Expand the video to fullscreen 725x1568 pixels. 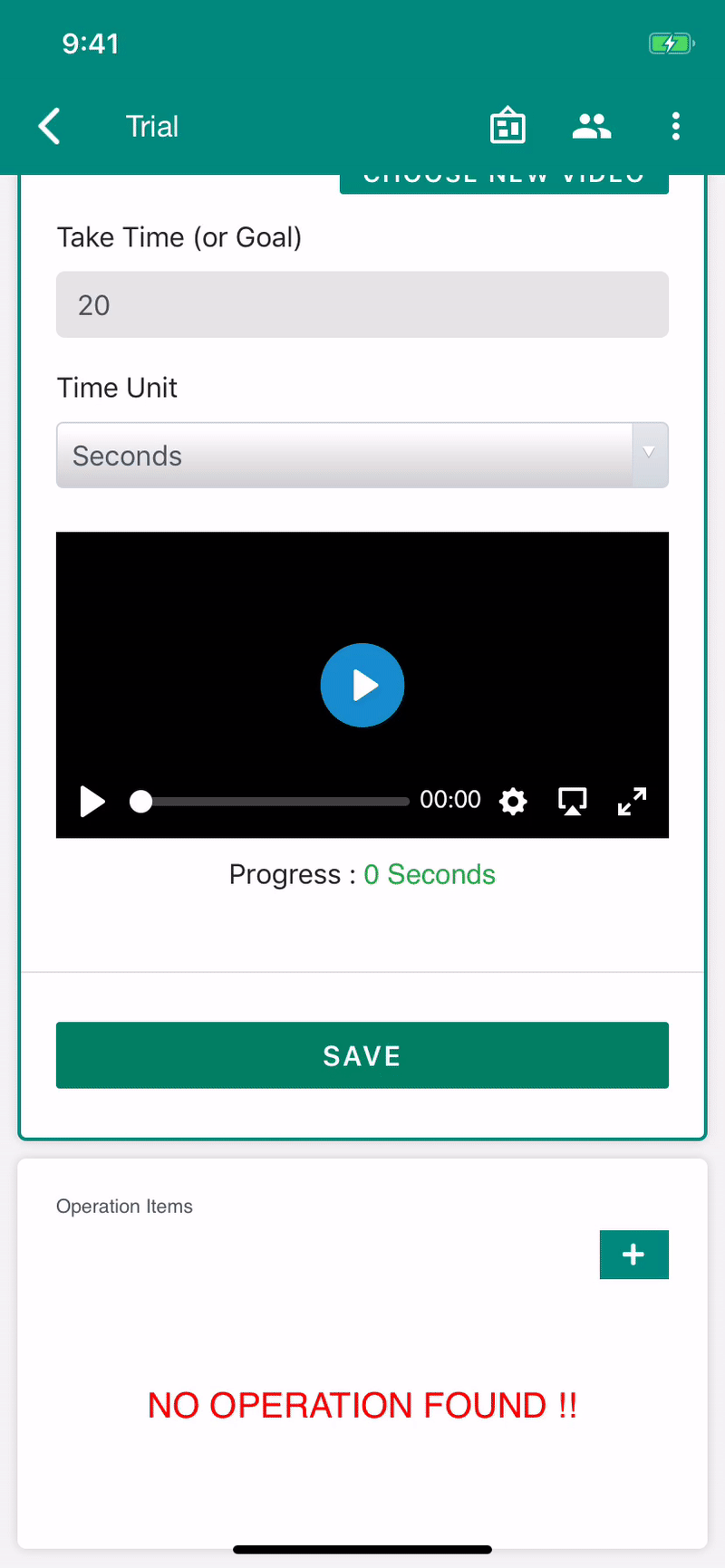tap(632, 801)
